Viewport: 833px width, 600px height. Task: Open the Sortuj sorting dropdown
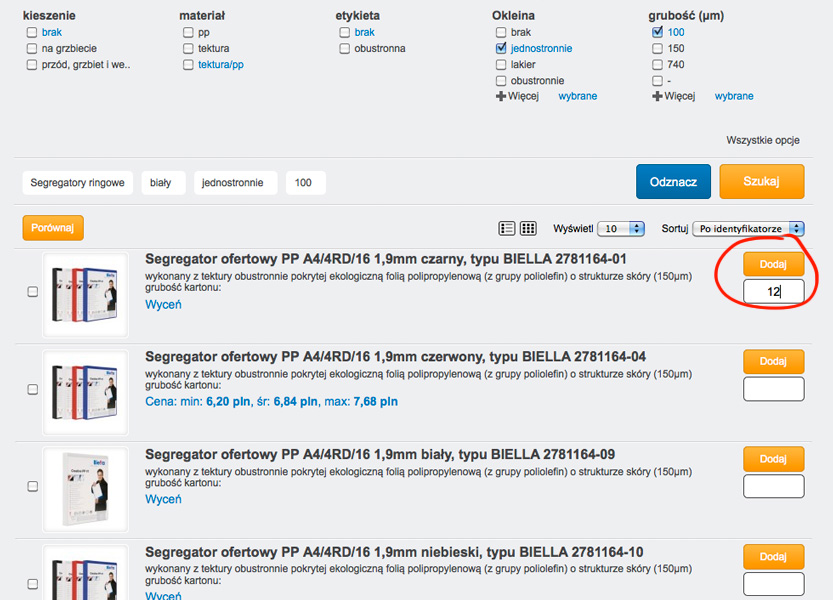[749, 229]
